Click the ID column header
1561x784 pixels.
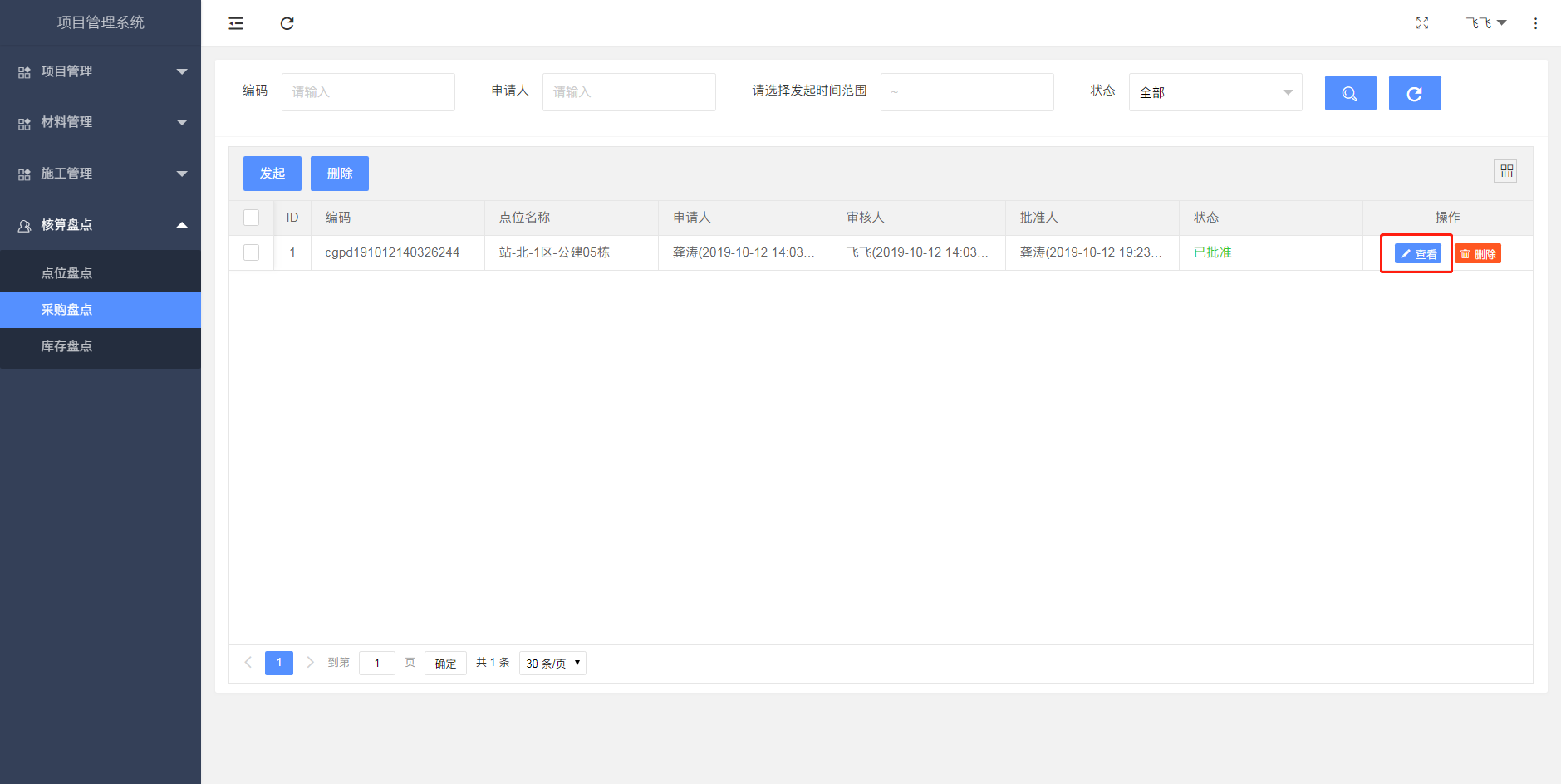[292, 218]
